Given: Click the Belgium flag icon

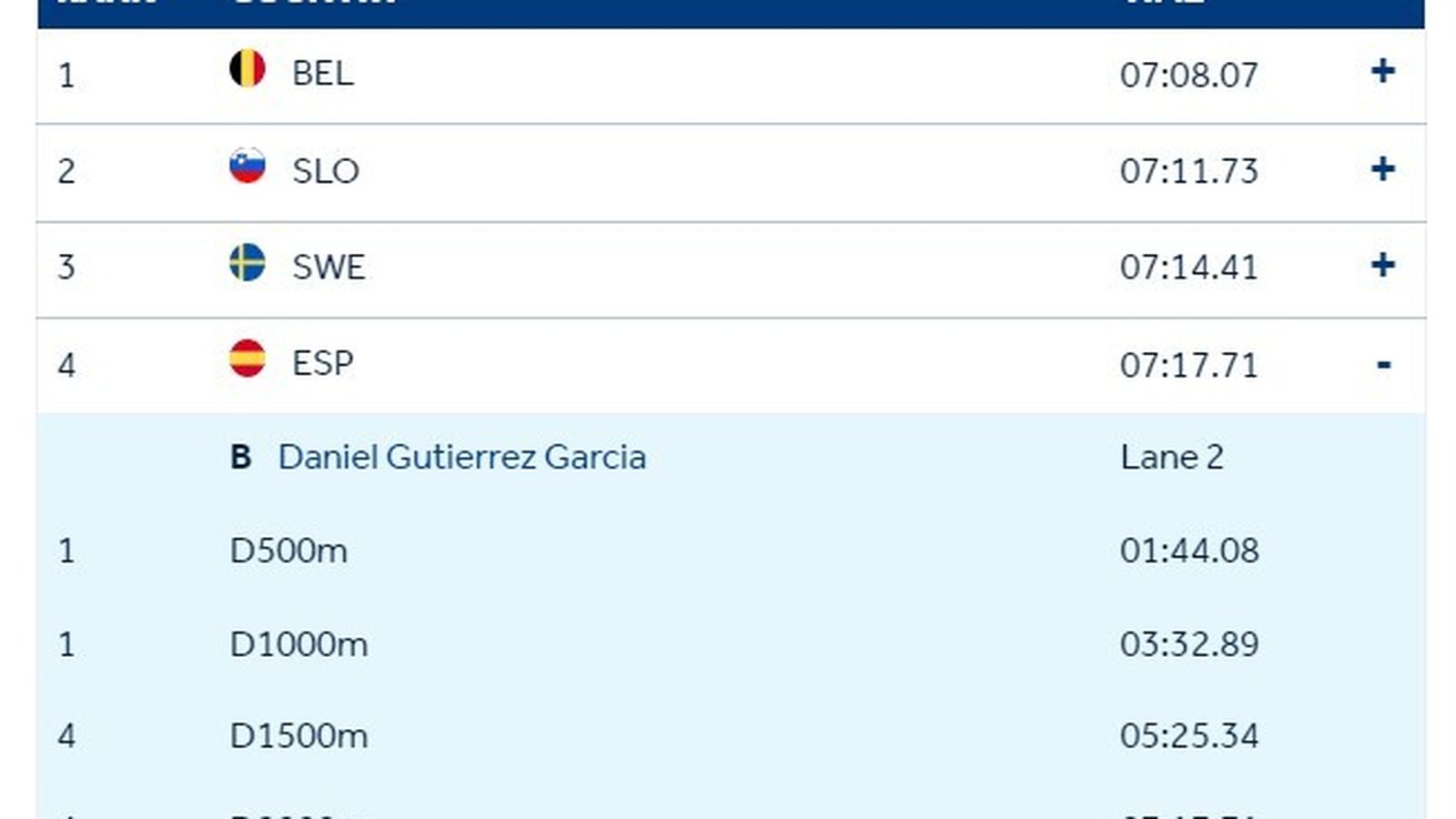Looking at the screenshot, I should (247, 69).
